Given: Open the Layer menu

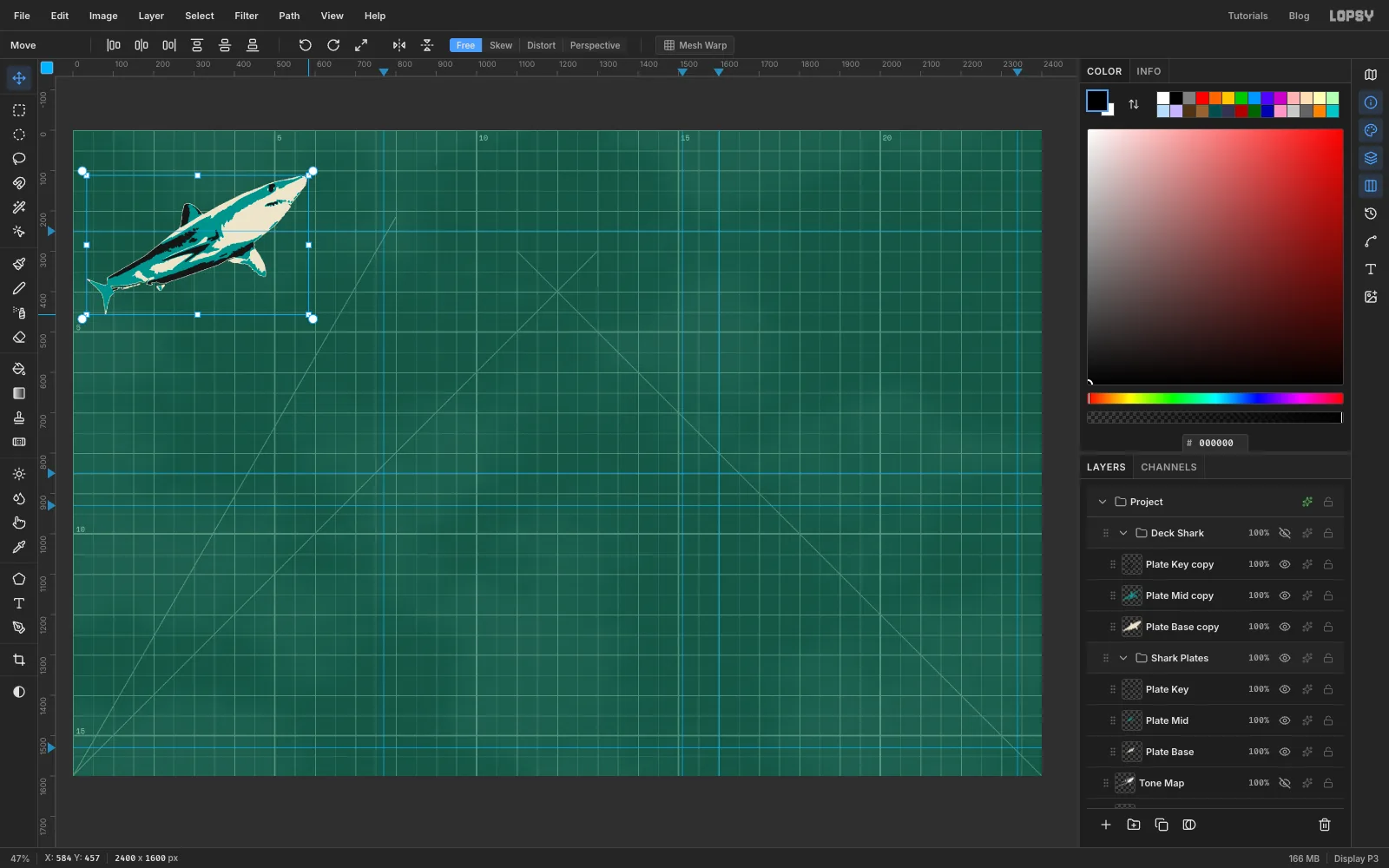Looking at the screenshot, I should [x=151, y=16].
